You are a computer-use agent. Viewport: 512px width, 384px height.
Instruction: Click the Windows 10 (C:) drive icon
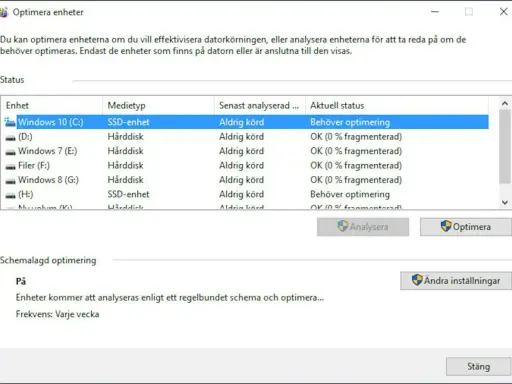(x=10, y=122)
